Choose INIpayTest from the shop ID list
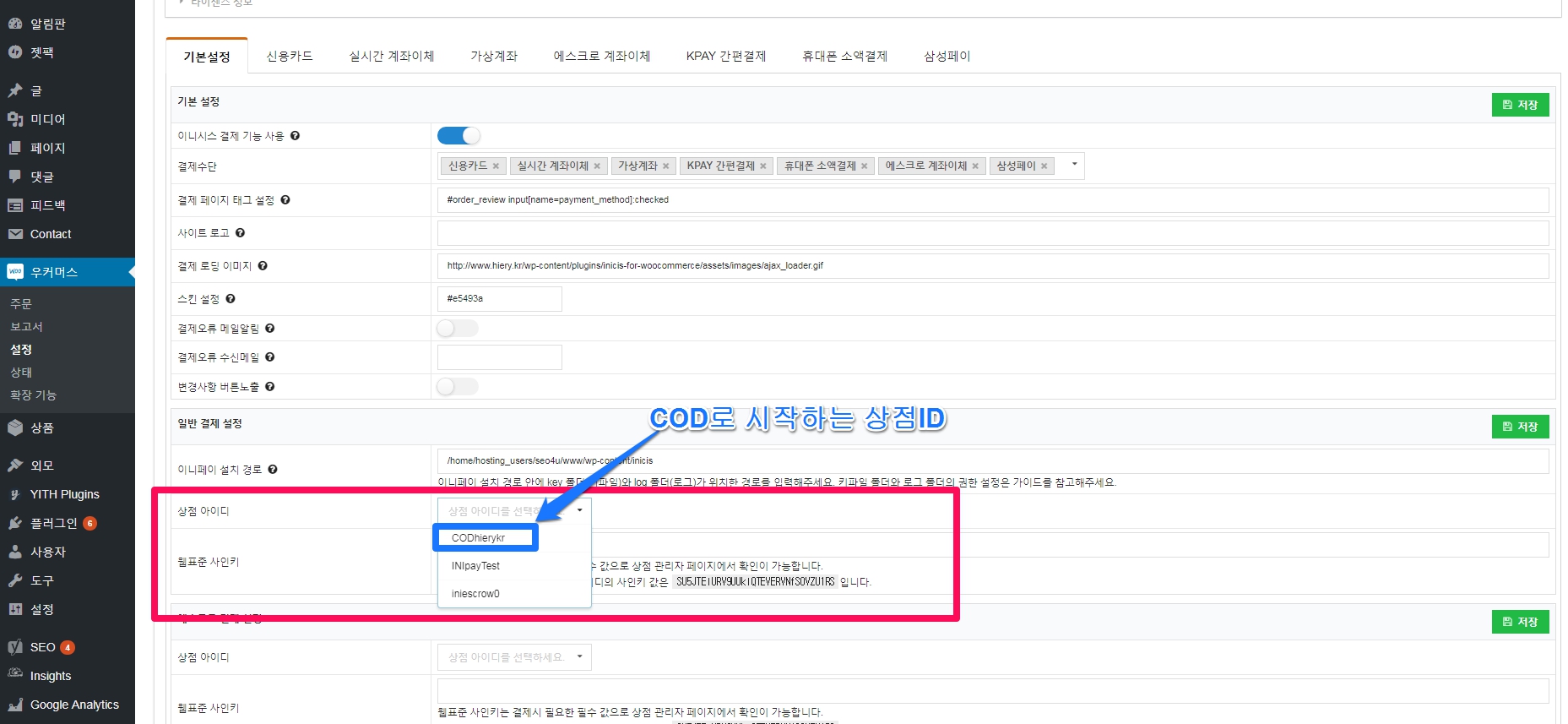The height and width of the screenshot is (724, 1568). [513, 566]
